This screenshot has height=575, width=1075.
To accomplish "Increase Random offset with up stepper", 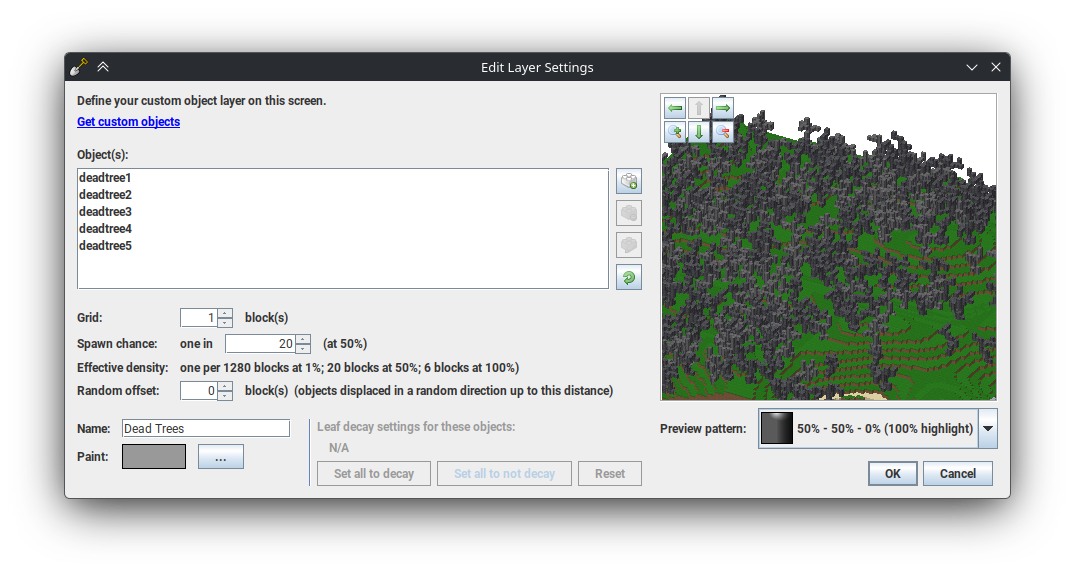I will click(225, 386).
